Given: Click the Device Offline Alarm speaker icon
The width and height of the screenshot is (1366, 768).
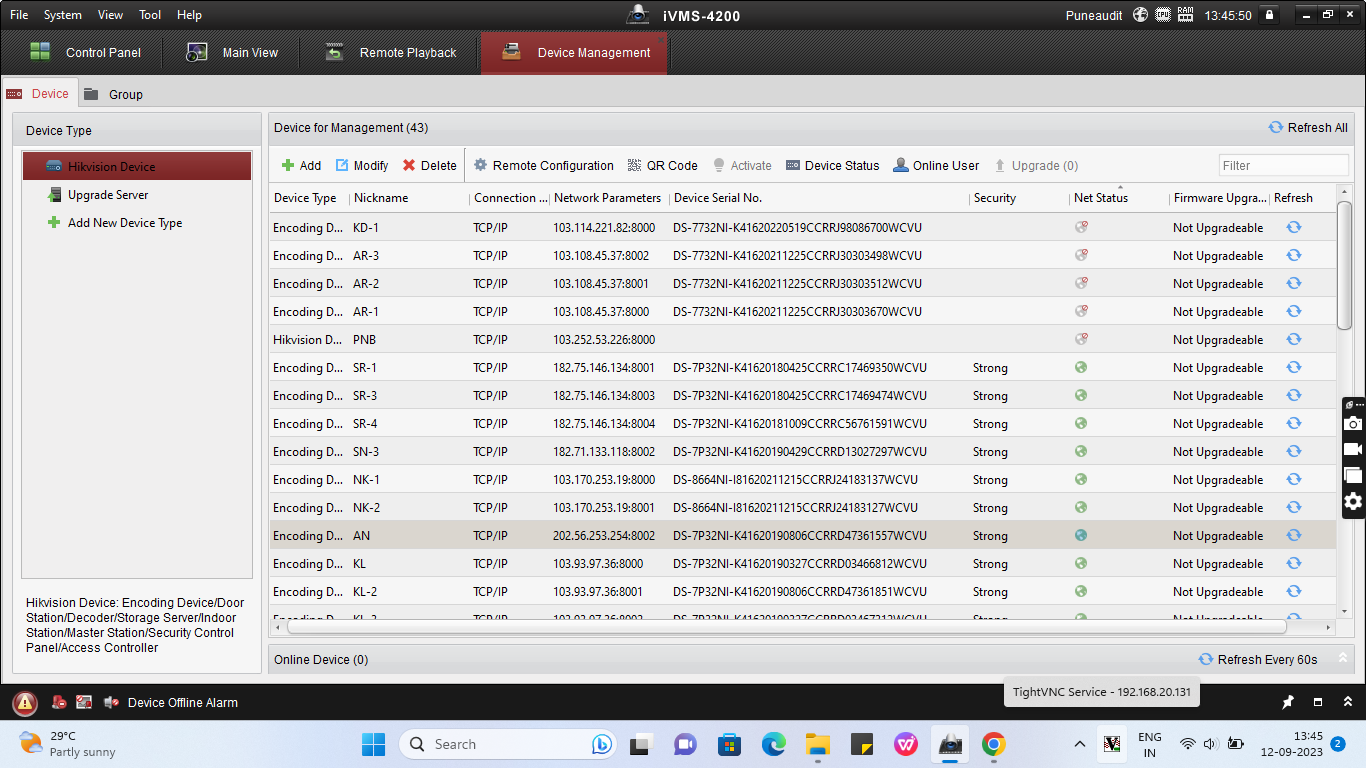Looking at the screenshot, I should pyautogui.click(x=111, y=703).
